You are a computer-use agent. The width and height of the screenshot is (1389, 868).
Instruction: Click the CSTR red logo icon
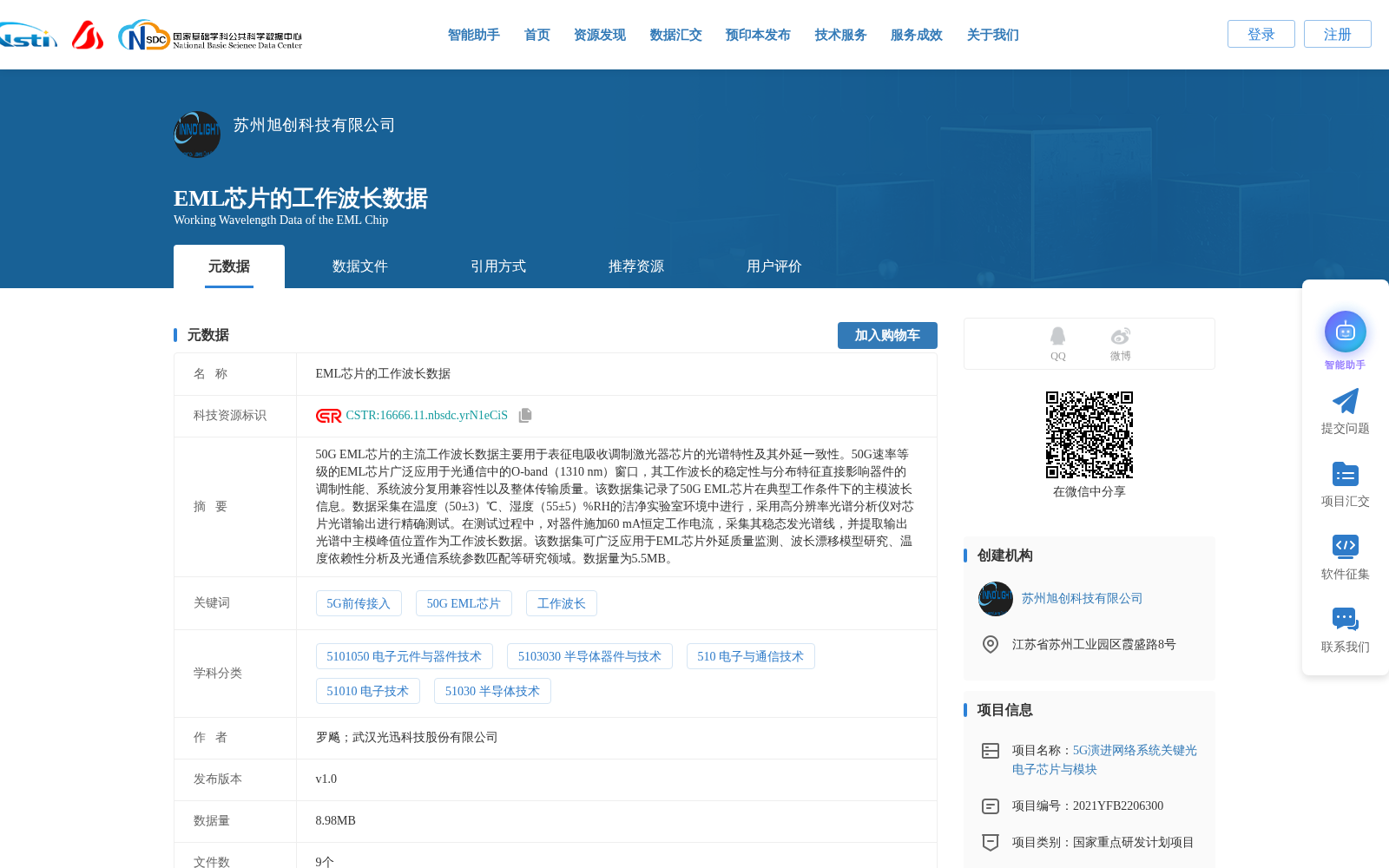tap(328, 416)
